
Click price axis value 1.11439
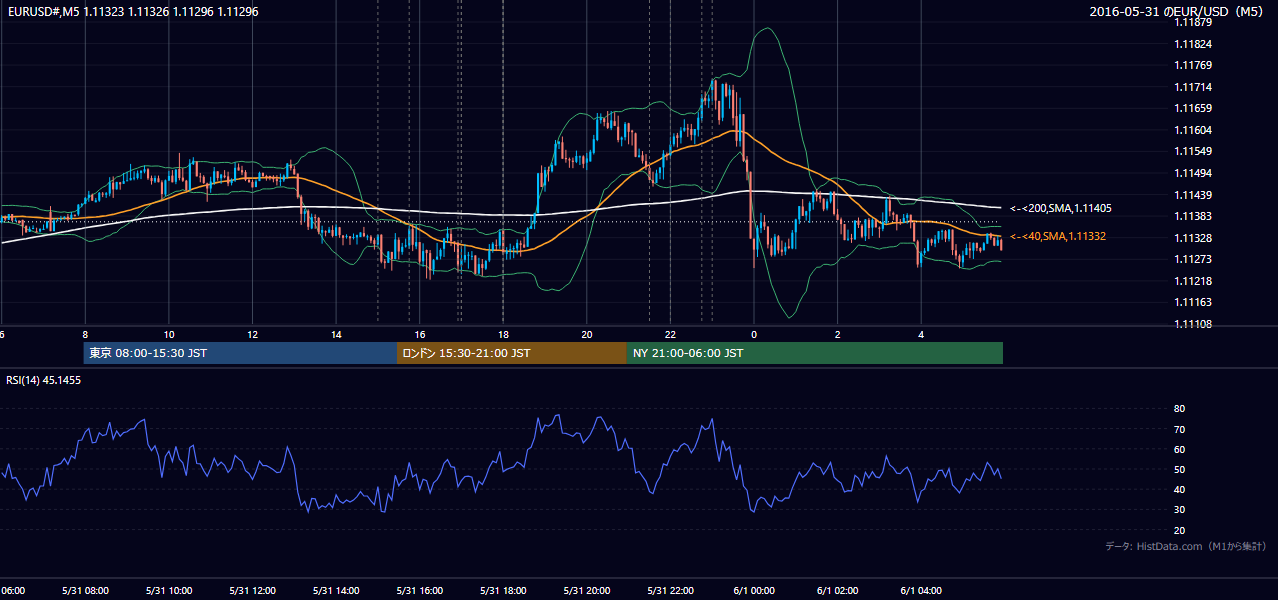click(1193, 194)
